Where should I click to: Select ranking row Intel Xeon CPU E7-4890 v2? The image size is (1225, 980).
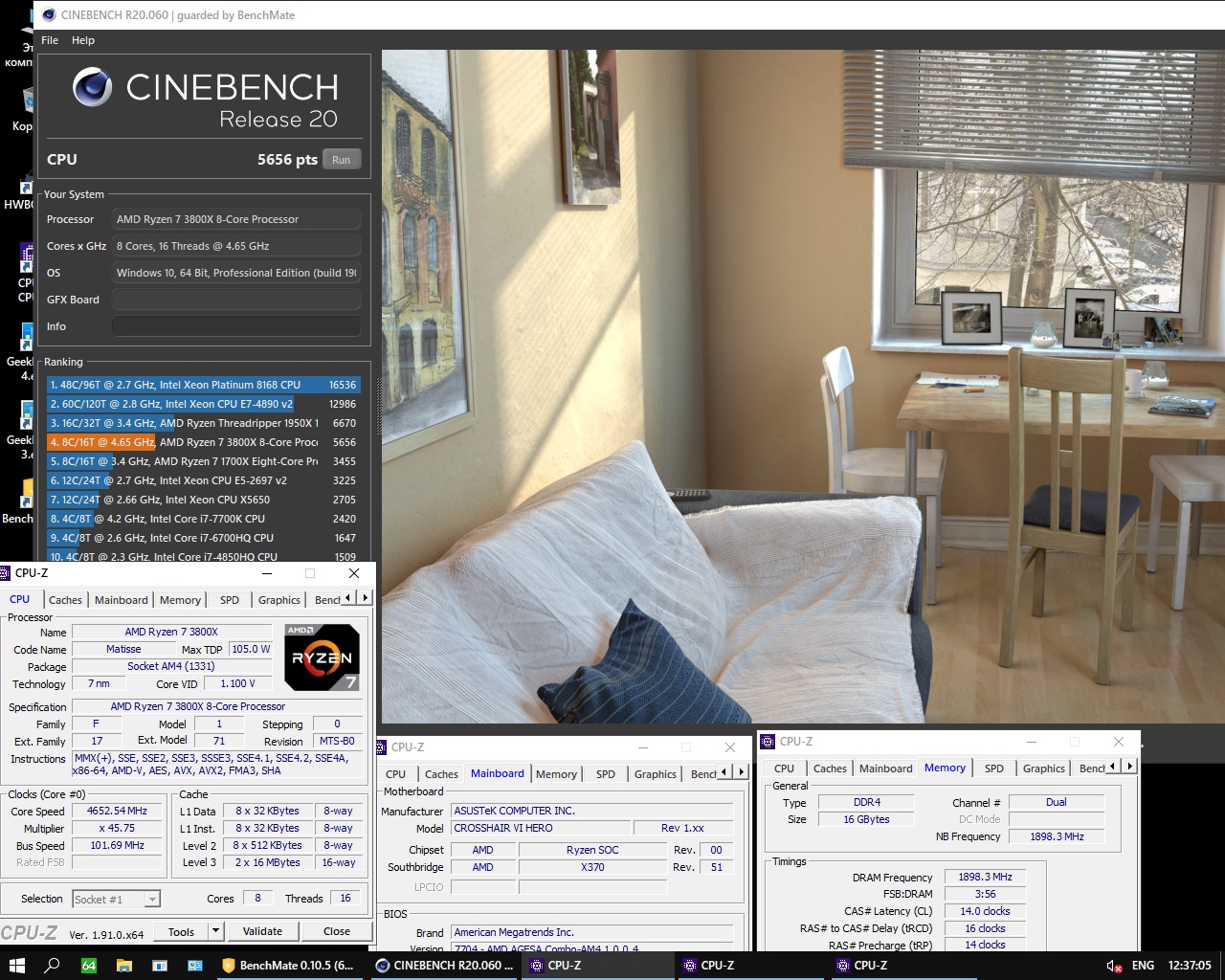click(204, 404)
